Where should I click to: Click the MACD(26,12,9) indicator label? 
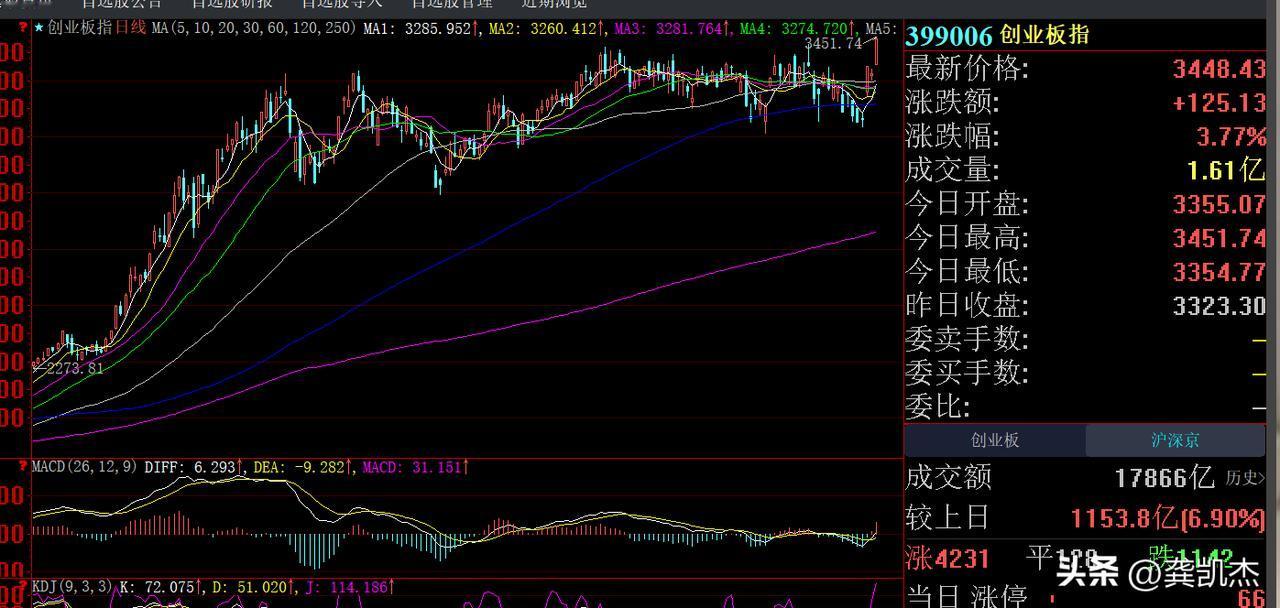pos(86,466)
